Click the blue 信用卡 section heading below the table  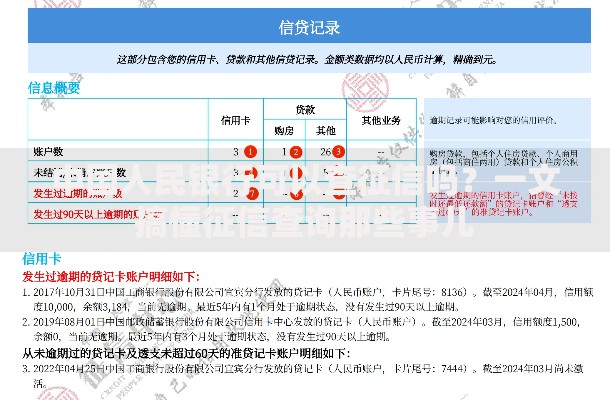point(42,259)
